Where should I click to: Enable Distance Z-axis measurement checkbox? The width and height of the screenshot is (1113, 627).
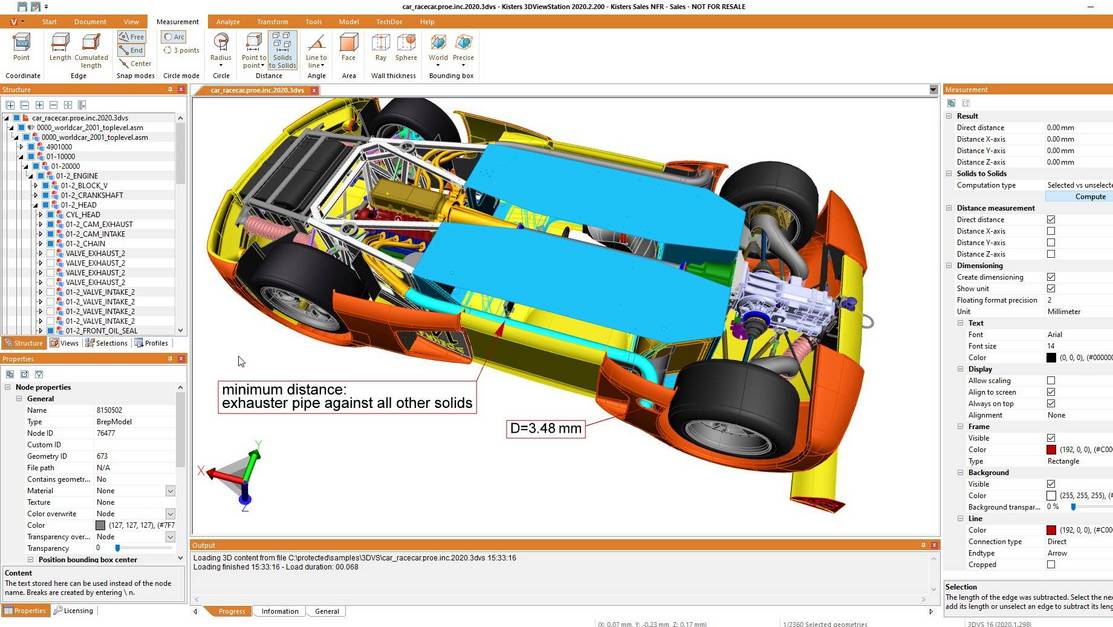pos(1051,253)
